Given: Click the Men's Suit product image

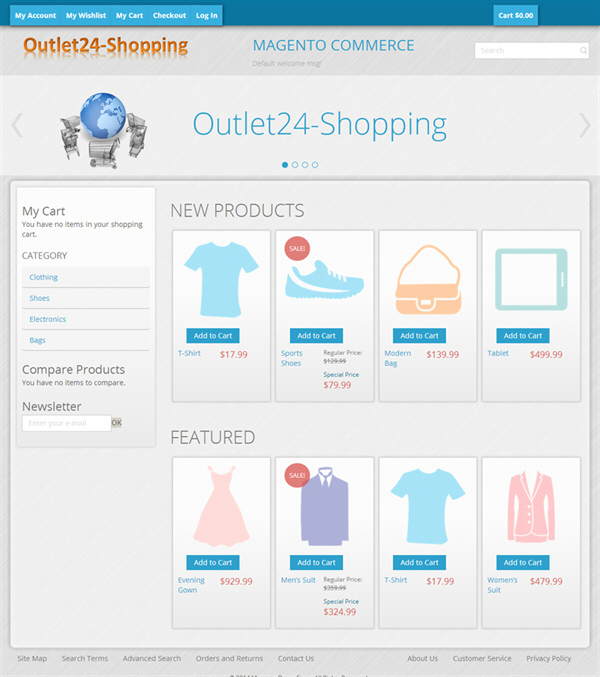Looking at the screenshot, I should pos(325,506).
